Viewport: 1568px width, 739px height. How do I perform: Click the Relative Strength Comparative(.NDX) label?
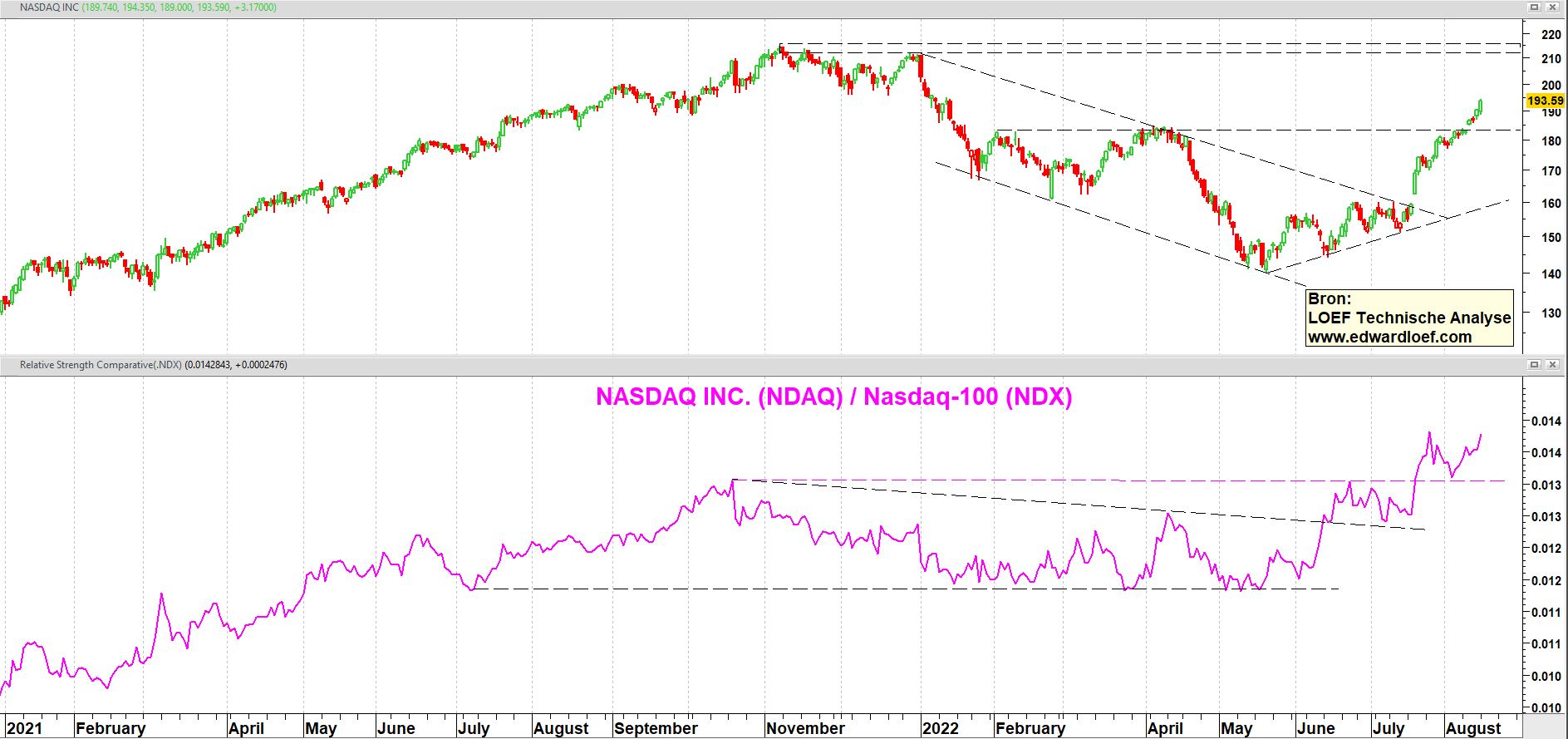coord(100,365)
